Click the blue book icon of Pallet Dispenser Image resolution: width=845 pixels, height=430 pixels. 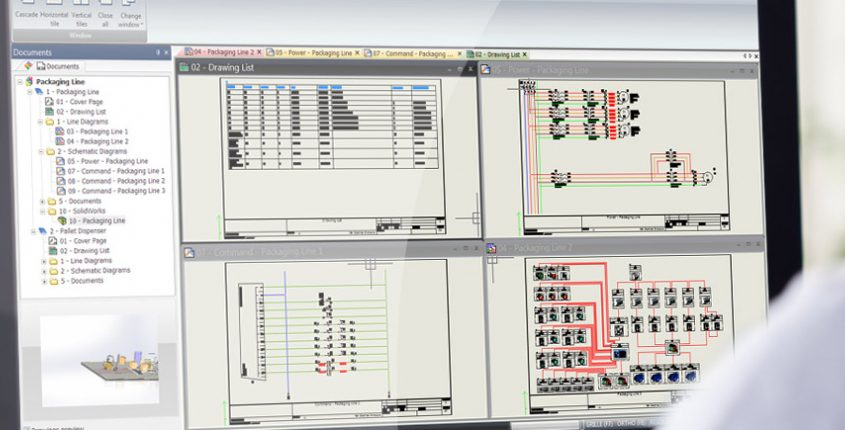(x=43, y=231)
